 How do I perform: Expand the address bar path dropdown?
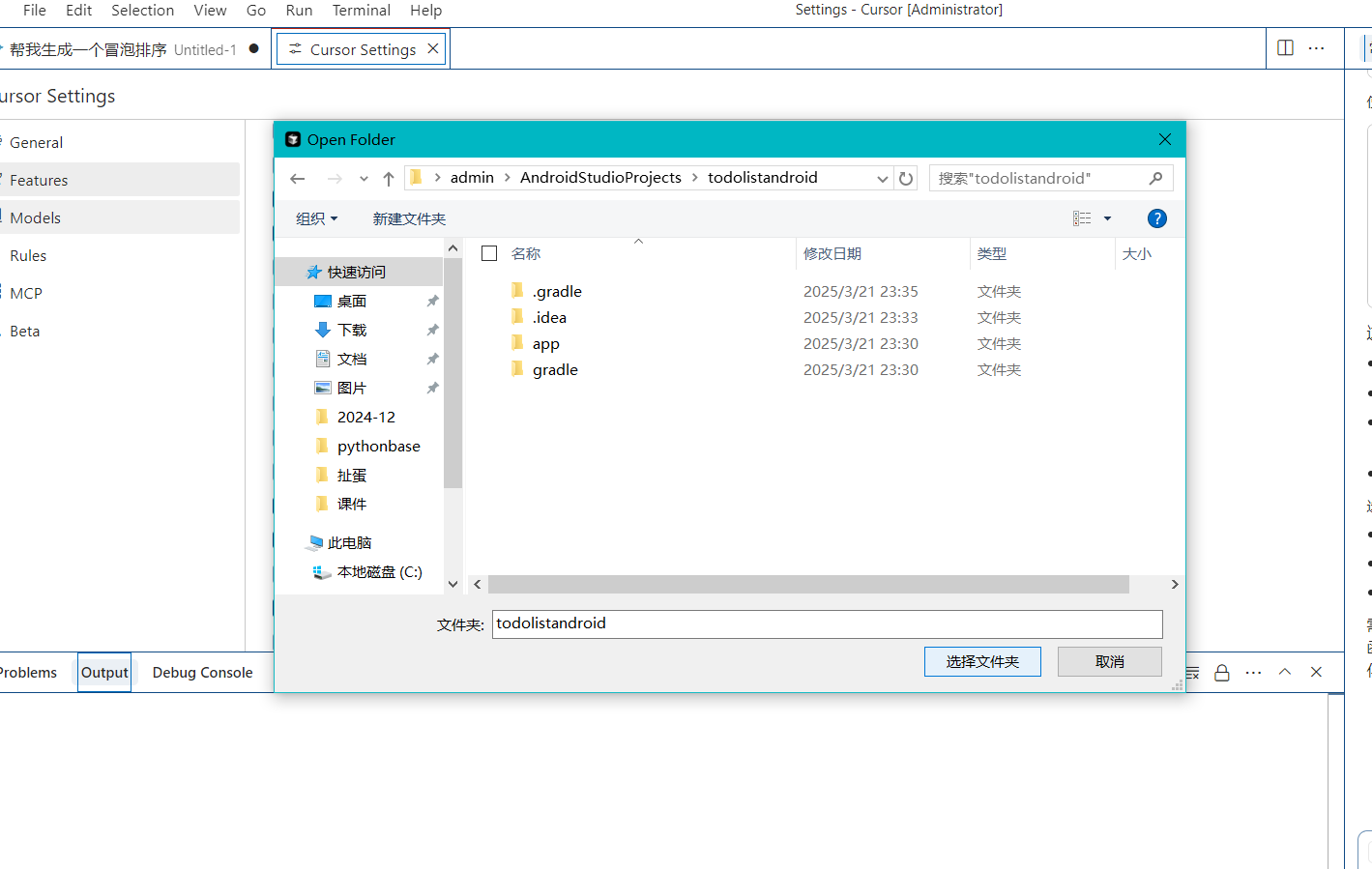coord(882,178)
